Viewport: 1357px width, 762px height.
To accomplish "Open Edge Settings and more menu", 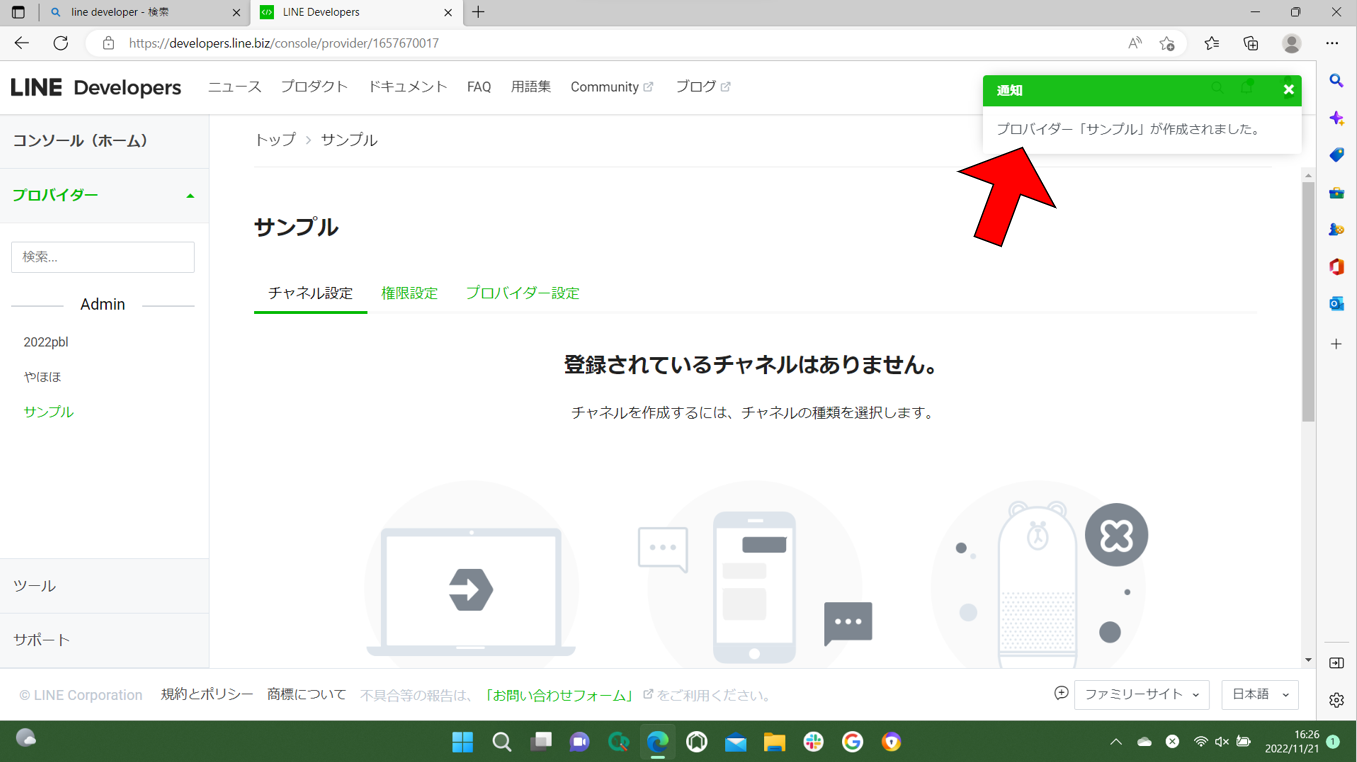I will [x=1332, y=43].
